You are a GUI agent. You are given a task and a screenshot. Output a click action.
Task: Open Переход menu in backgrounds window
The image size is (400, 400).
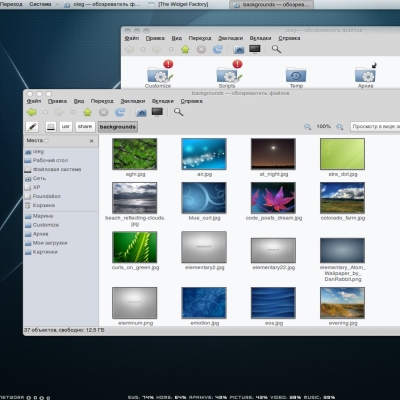102,101
